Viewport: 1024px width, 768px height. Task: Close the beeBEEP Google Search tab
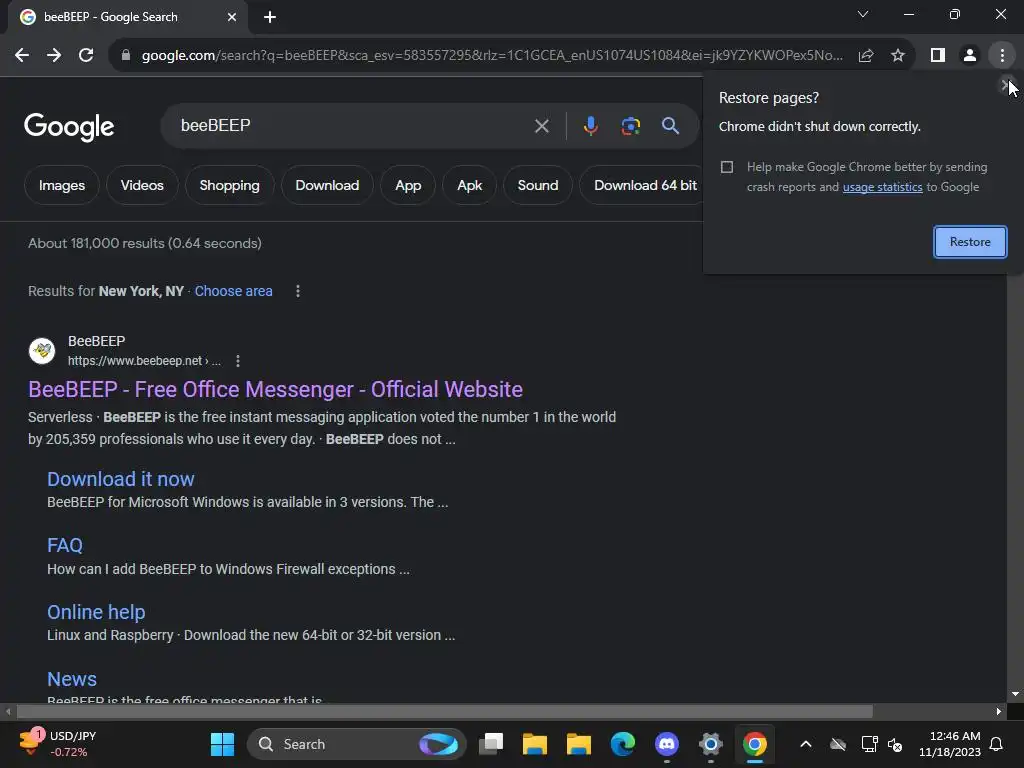click(232, 17)
